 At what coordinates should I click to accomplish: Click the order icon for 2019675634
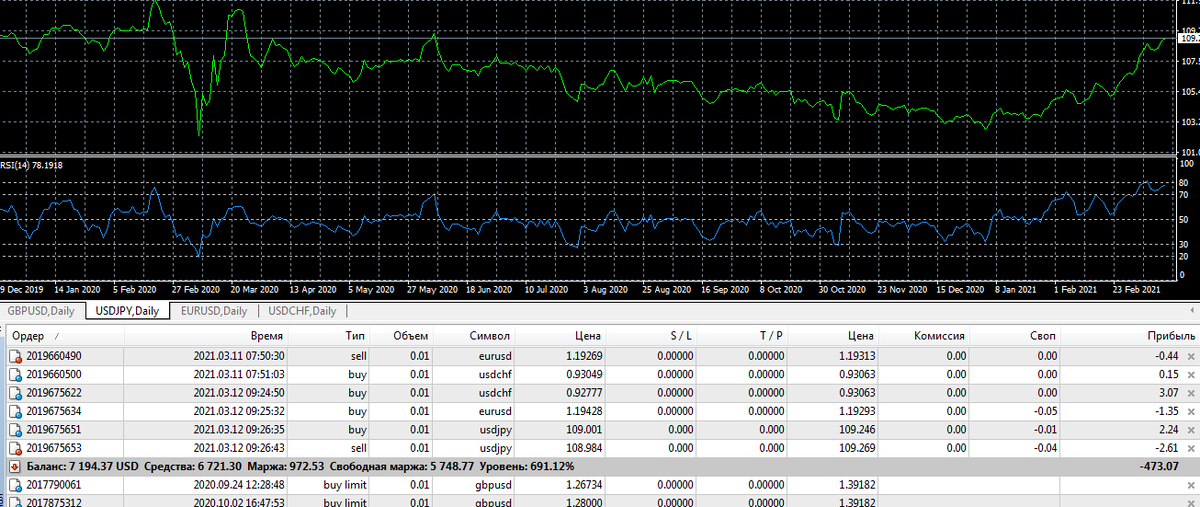(x=15, y=411)
